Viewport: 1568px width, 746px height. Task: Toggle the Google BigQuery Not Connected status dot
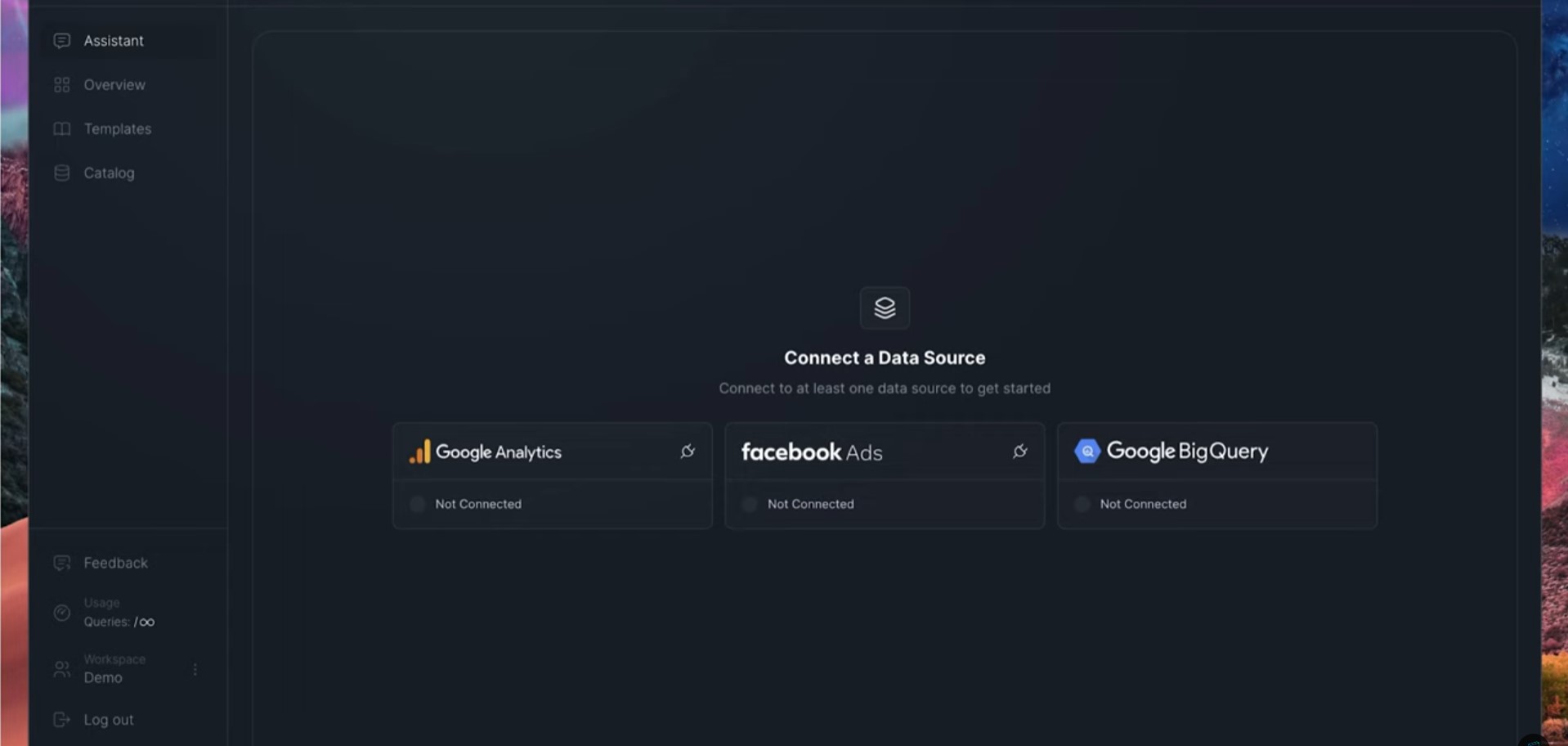pyautogui.click(x=1082, y=504)
